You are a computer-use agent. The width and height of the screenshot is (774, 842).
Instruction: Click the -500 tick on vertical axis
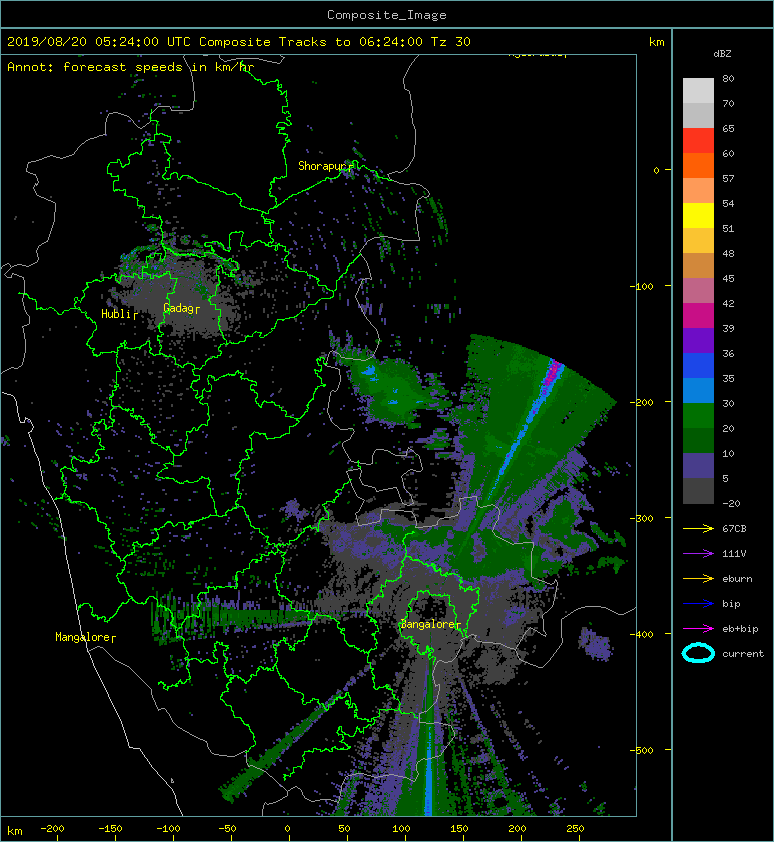(643, 750)
